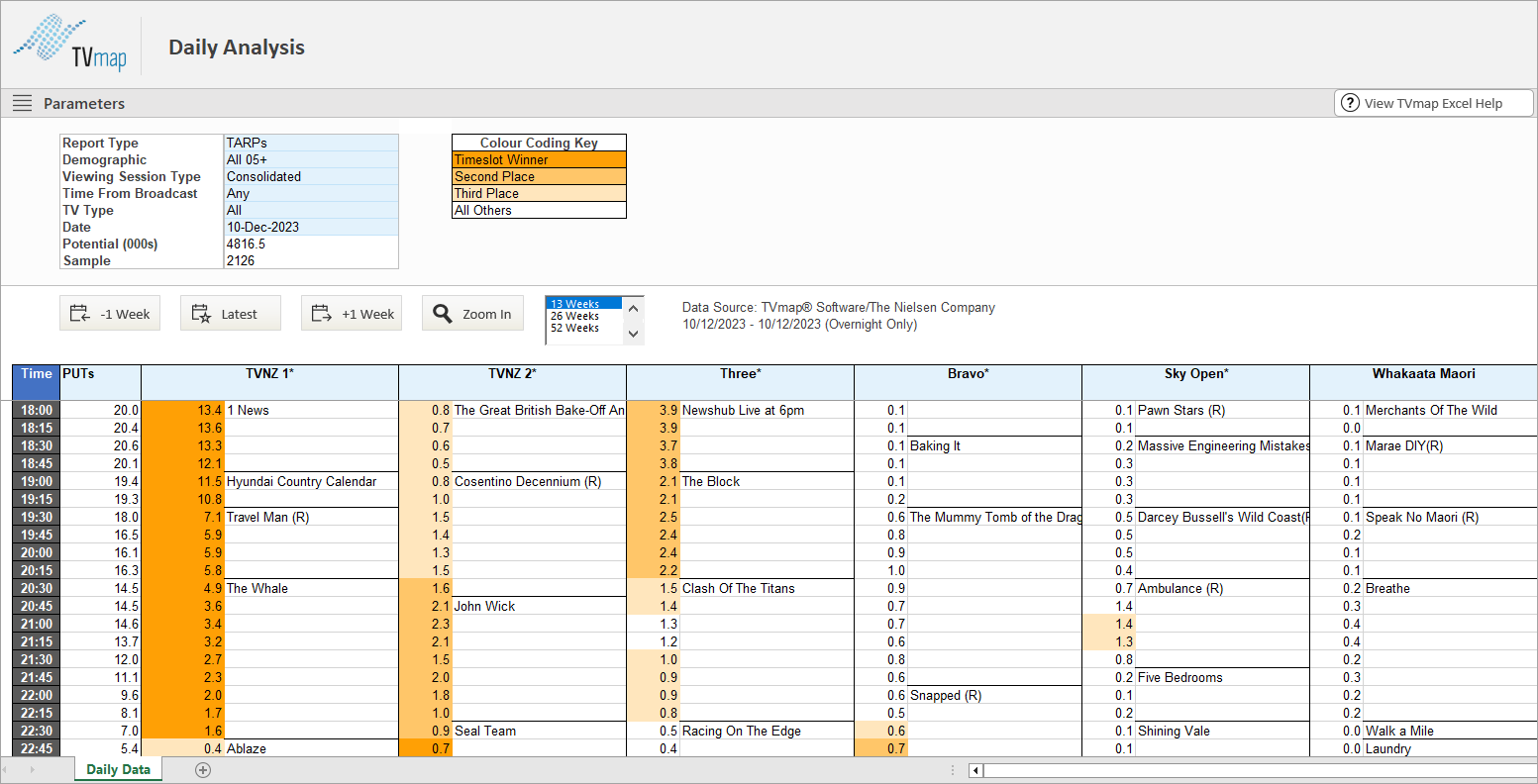1538x784 pixels.
Task: Click Clash Of The Titans cell
Action: 767,588
